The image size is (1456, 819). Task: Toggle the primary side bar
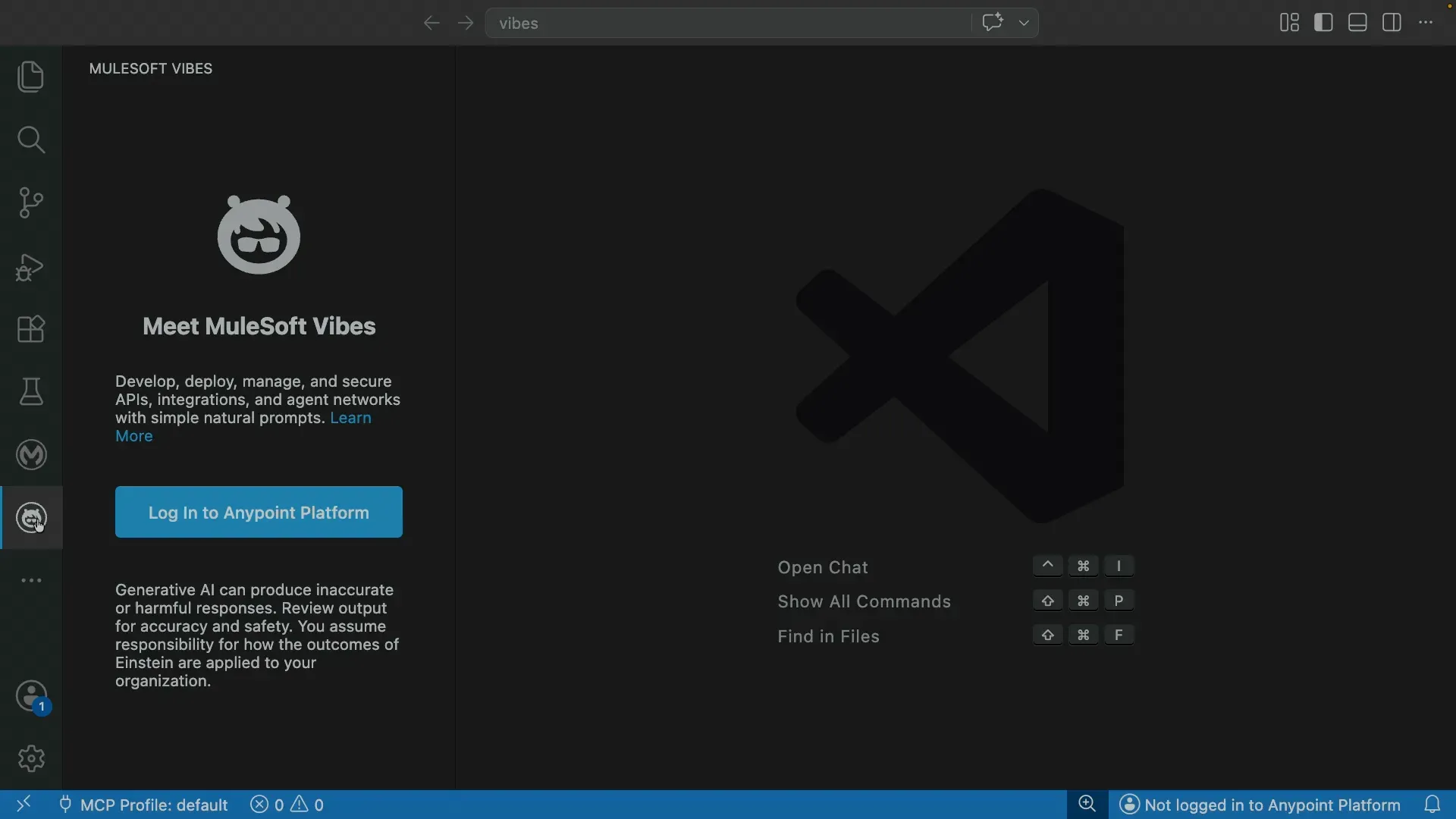click(x=1323, y=23)
